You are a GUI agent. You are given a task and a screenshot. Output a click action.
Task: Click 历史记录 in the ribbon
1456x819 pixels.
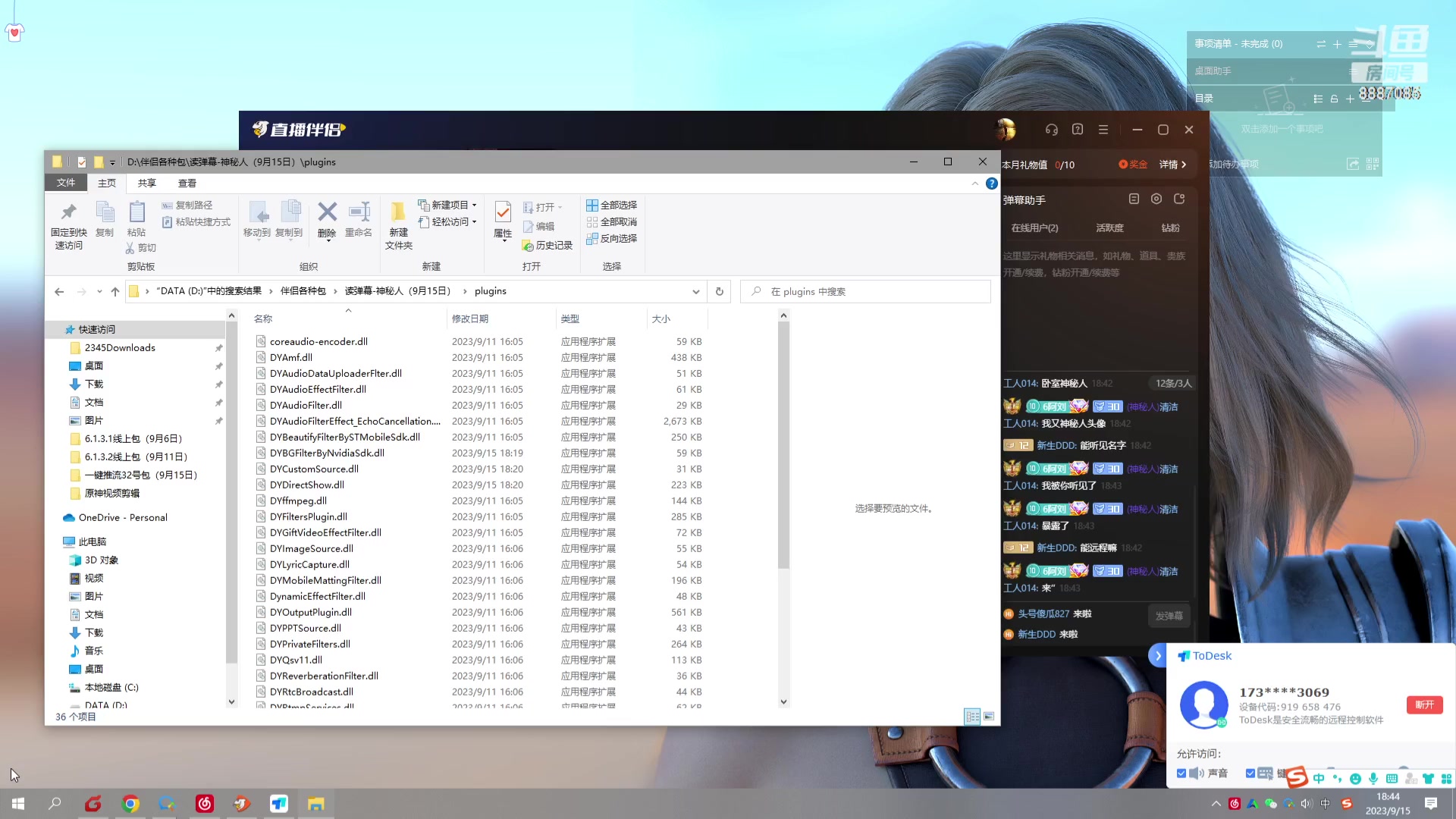click(x=548, y=246)
